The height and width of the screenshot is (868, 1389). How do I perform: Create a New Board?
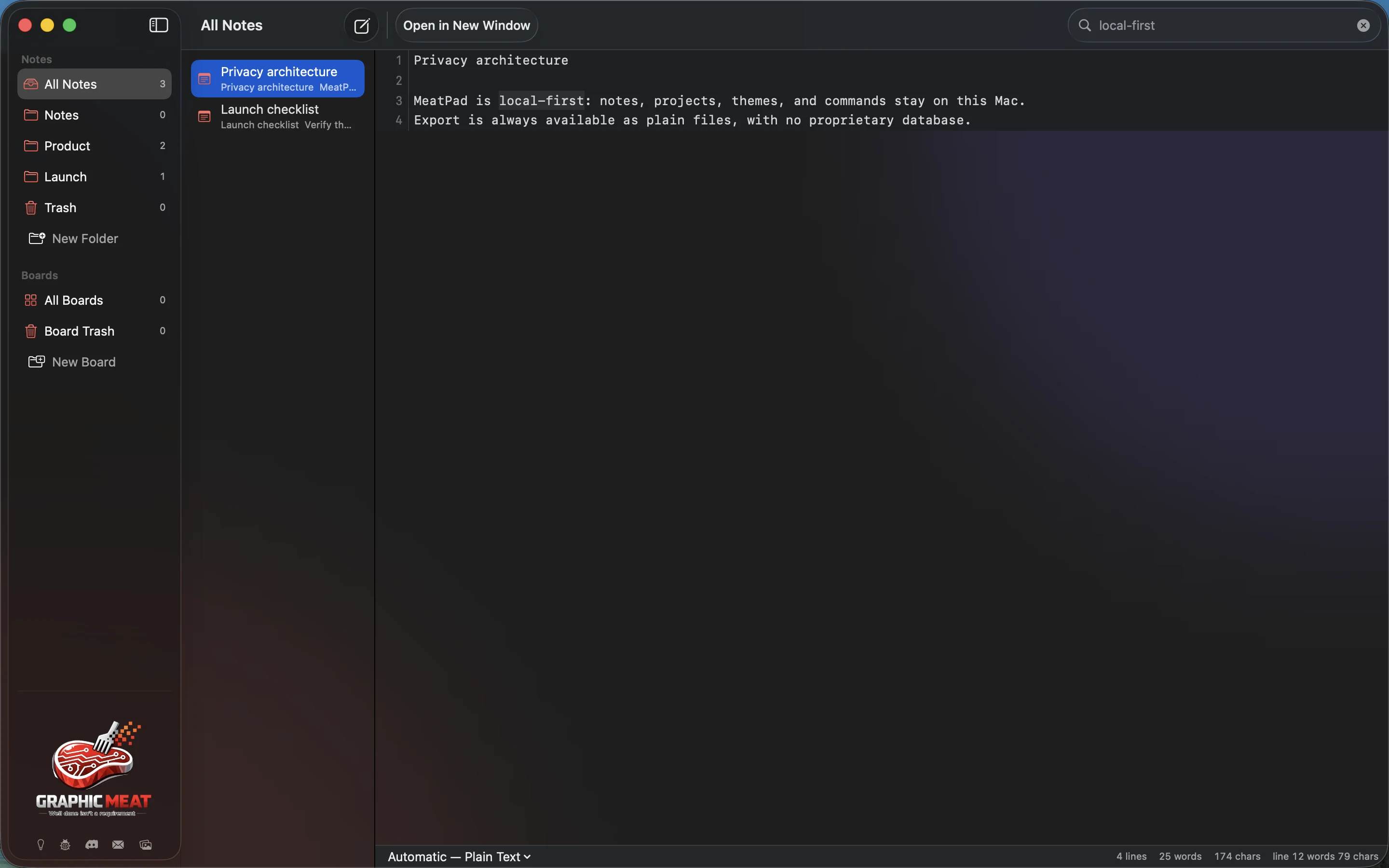[72, 362]
